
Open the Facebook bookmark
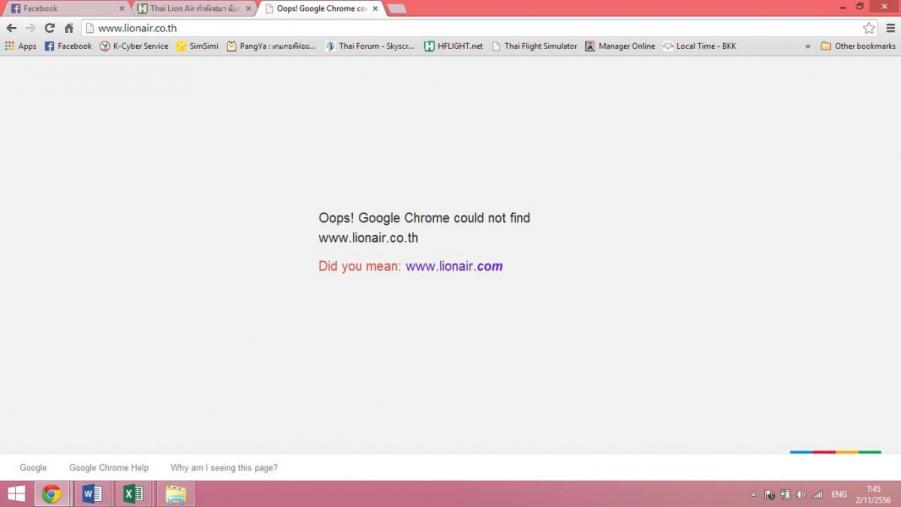pos(68,46)
